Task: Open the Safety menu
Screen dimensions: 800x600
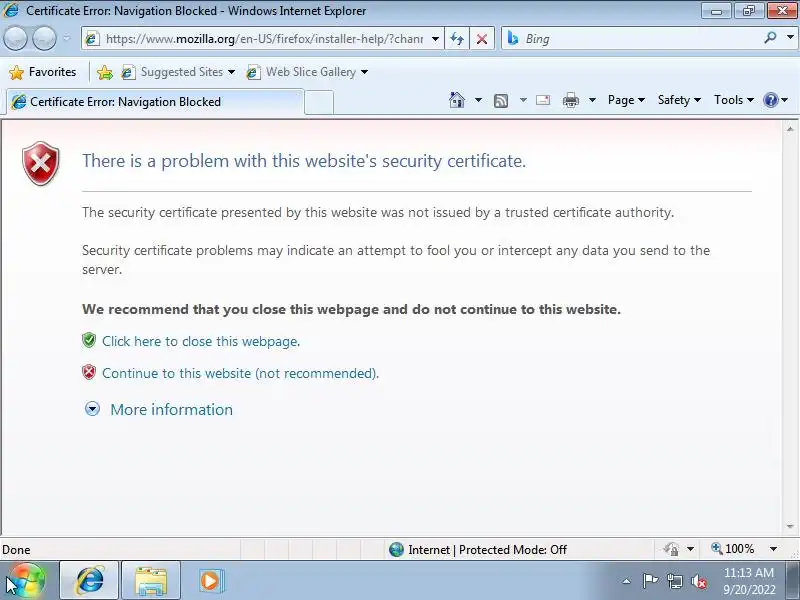Action: coord(679,100)
